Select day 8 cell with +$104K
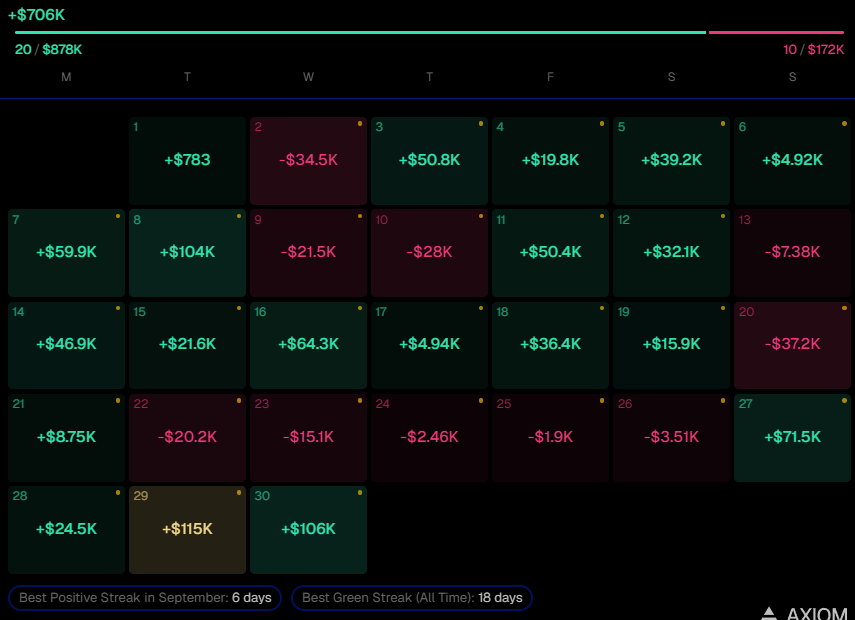This screenshot has width=855, height=620. (x=188, y=253)
